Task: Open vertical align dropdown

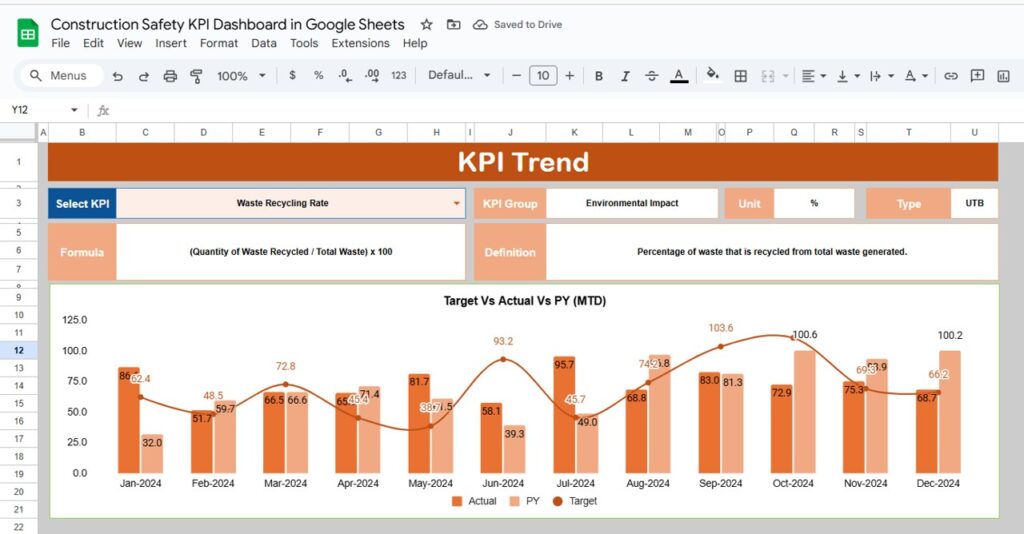Action: point(848,76)
